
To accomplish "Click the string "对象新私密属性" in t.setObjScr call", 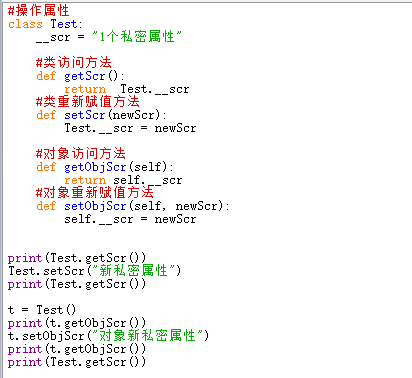I will [x=147, y=336].
